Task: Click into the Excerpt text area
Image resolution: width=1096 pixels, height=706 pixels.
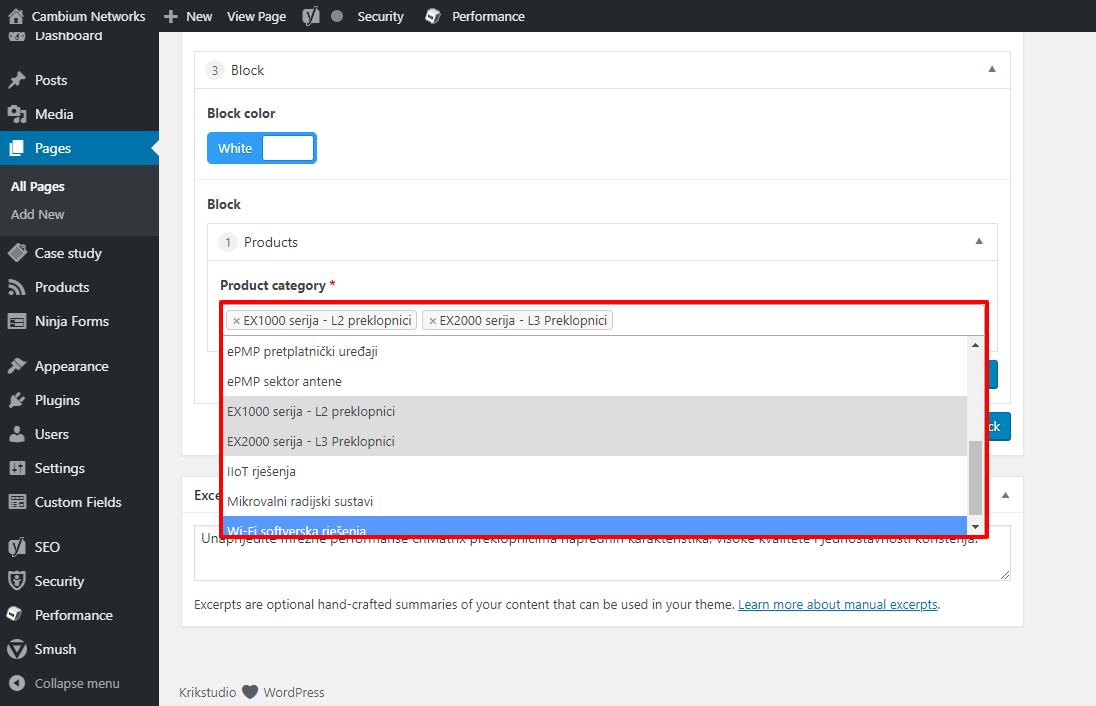Action: pyautogui.click(x=602, y=553)
